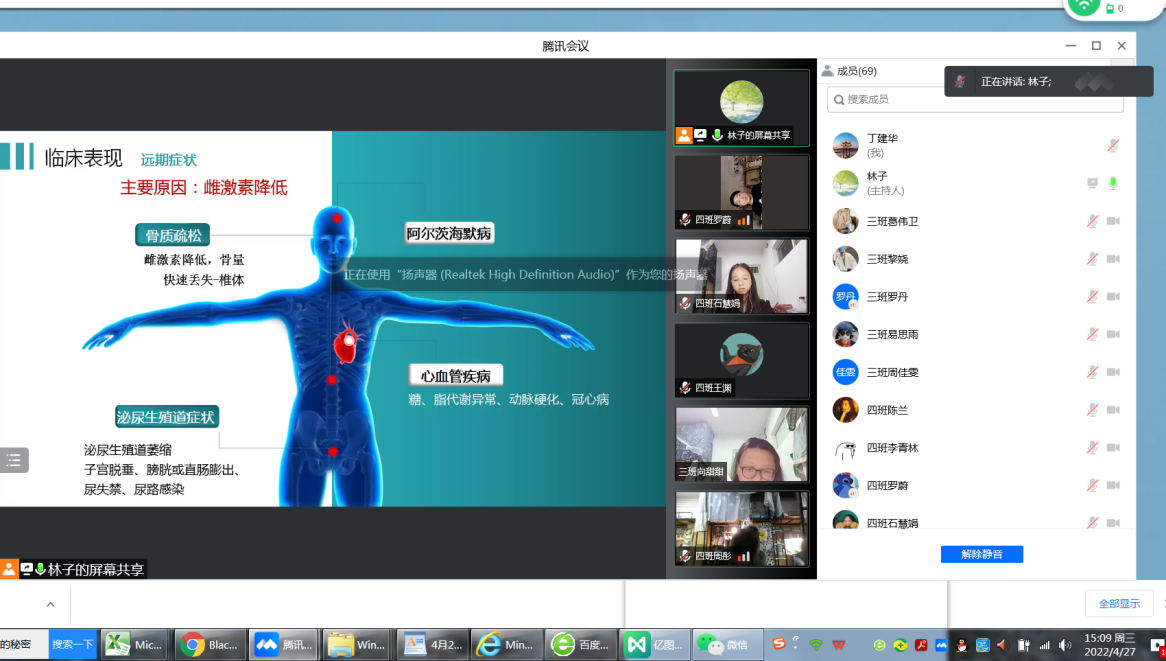Click the volume speaker tray icon
This screenshot has height=661, width=1166.
(1065, 645)
